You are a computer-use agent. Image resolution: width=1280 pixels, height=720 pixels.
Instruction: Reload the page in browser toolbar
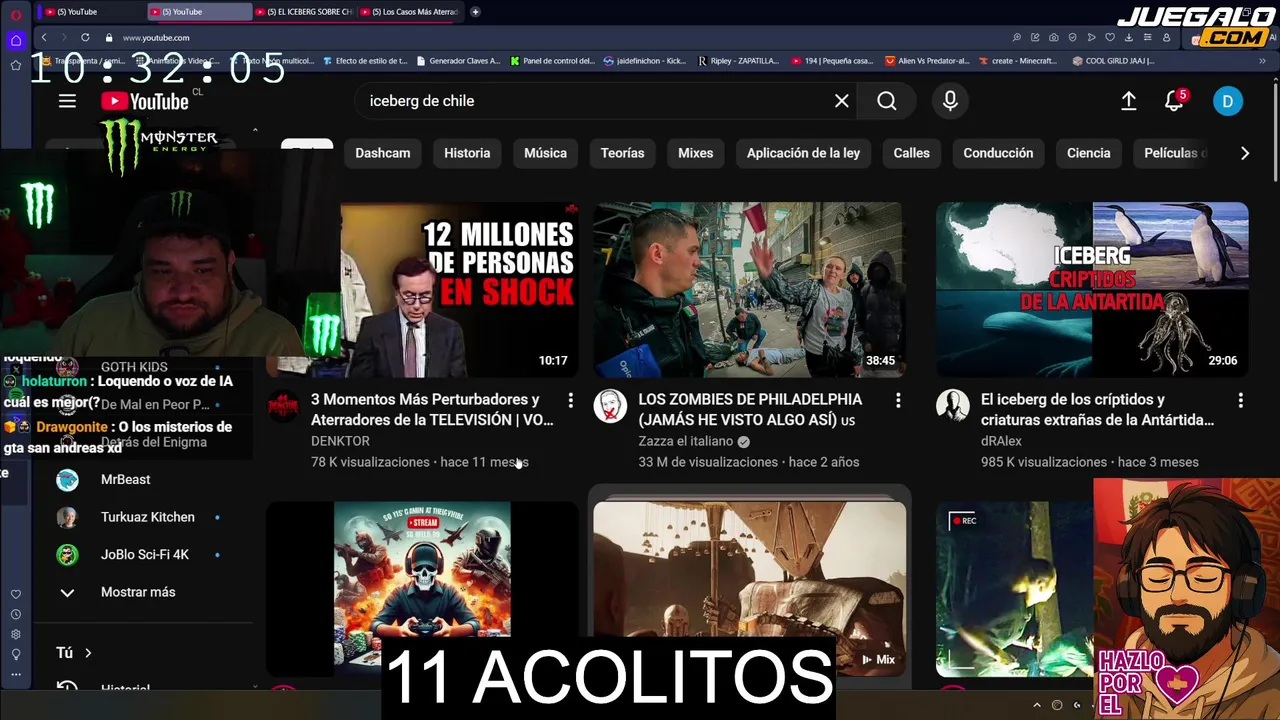[85, 37]
